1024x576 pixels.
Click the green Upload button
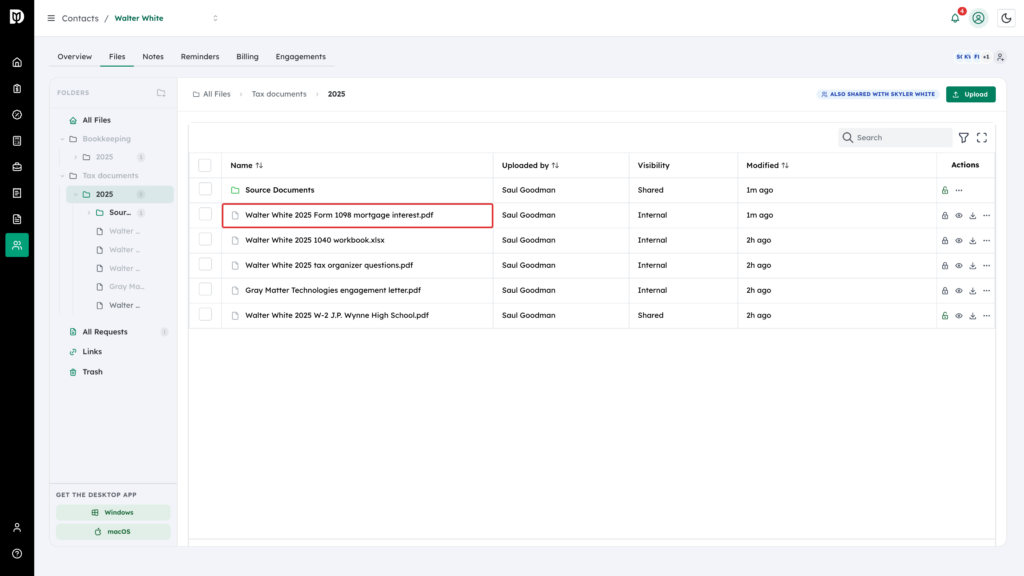point(970,94)
